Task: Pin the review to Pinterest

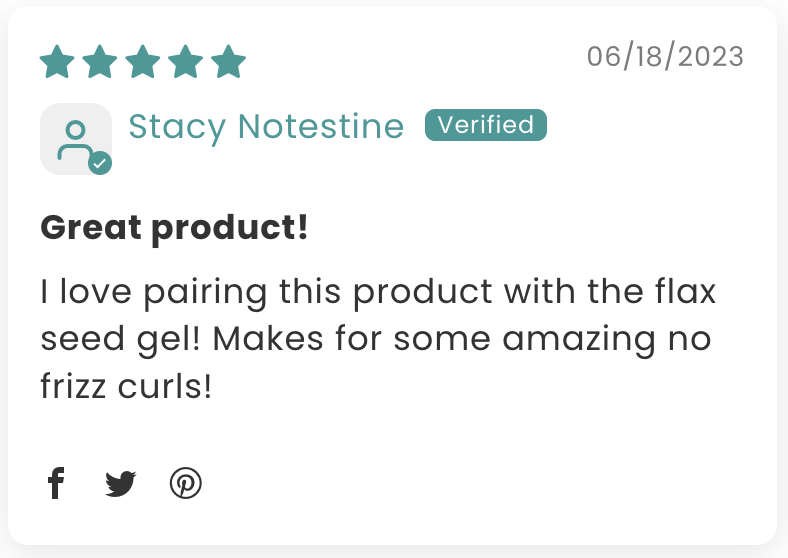Action: pyautogui.click(x=185, y=483)
